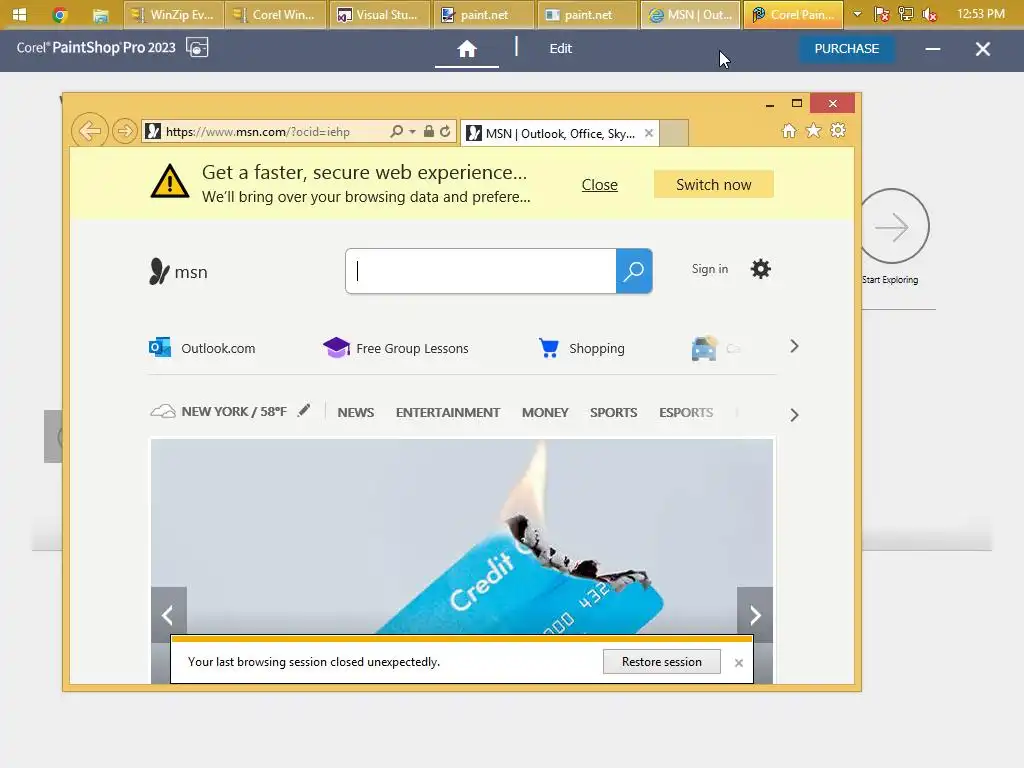The height and width of the screenshot is (768, 1024).
Task: Open the ENTERTAINMENT category
Action: point(448,413)
